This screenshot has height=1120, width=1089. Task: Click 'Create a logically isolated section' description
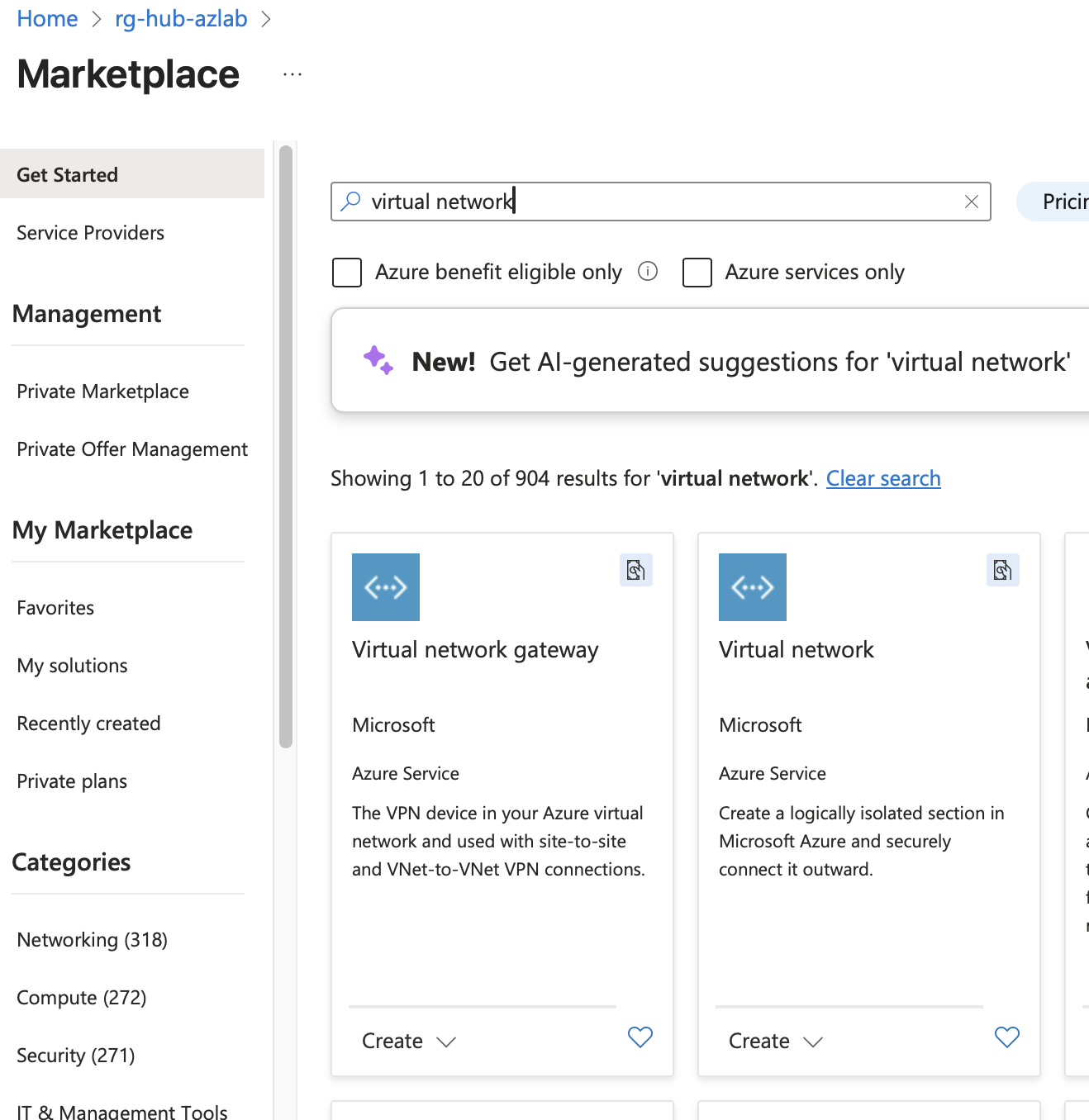[861, 841]
